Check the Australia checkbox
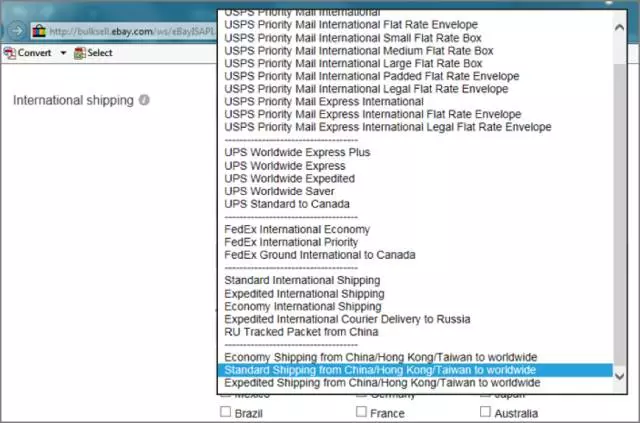 point(486,413)
